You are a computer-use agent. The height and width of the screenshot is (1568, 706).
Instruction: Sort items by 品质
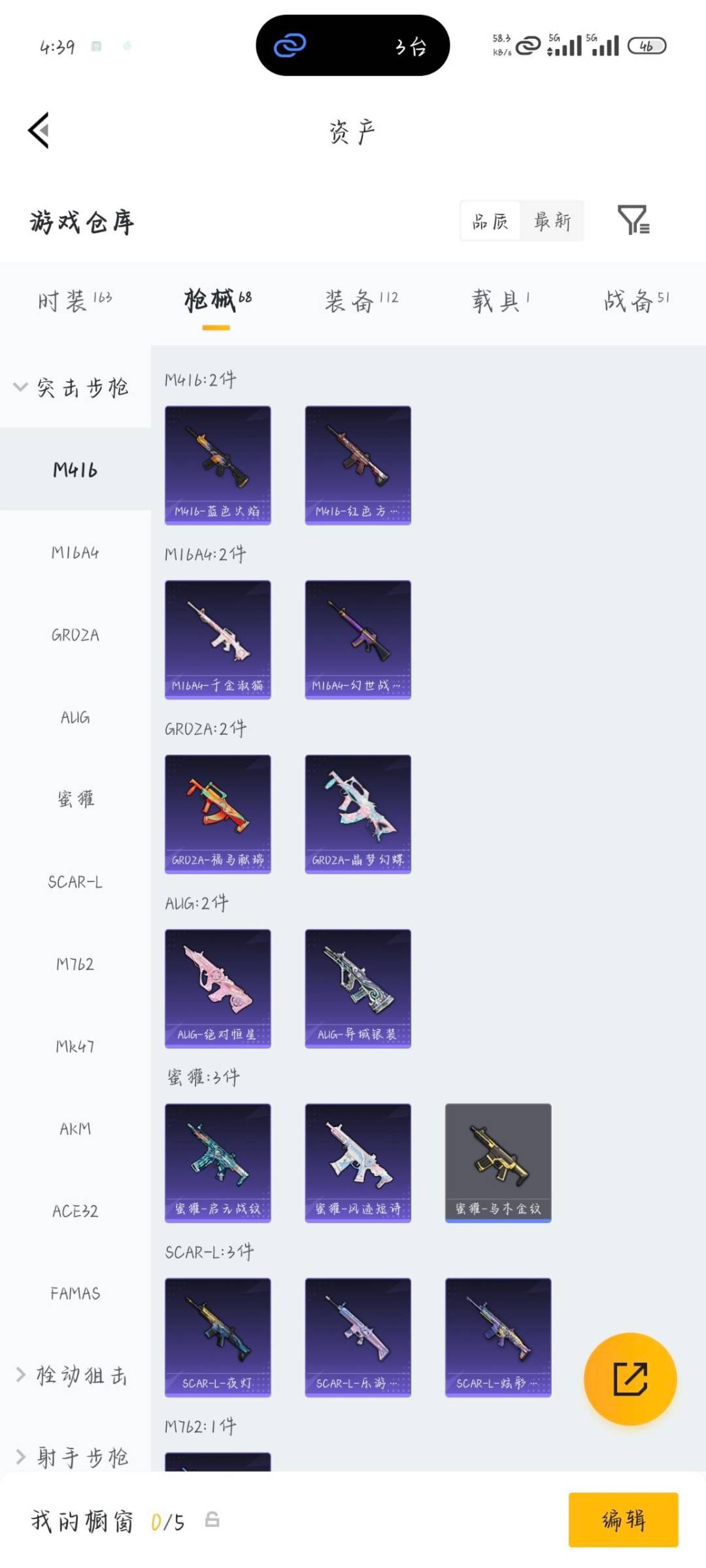pos(490,221)
